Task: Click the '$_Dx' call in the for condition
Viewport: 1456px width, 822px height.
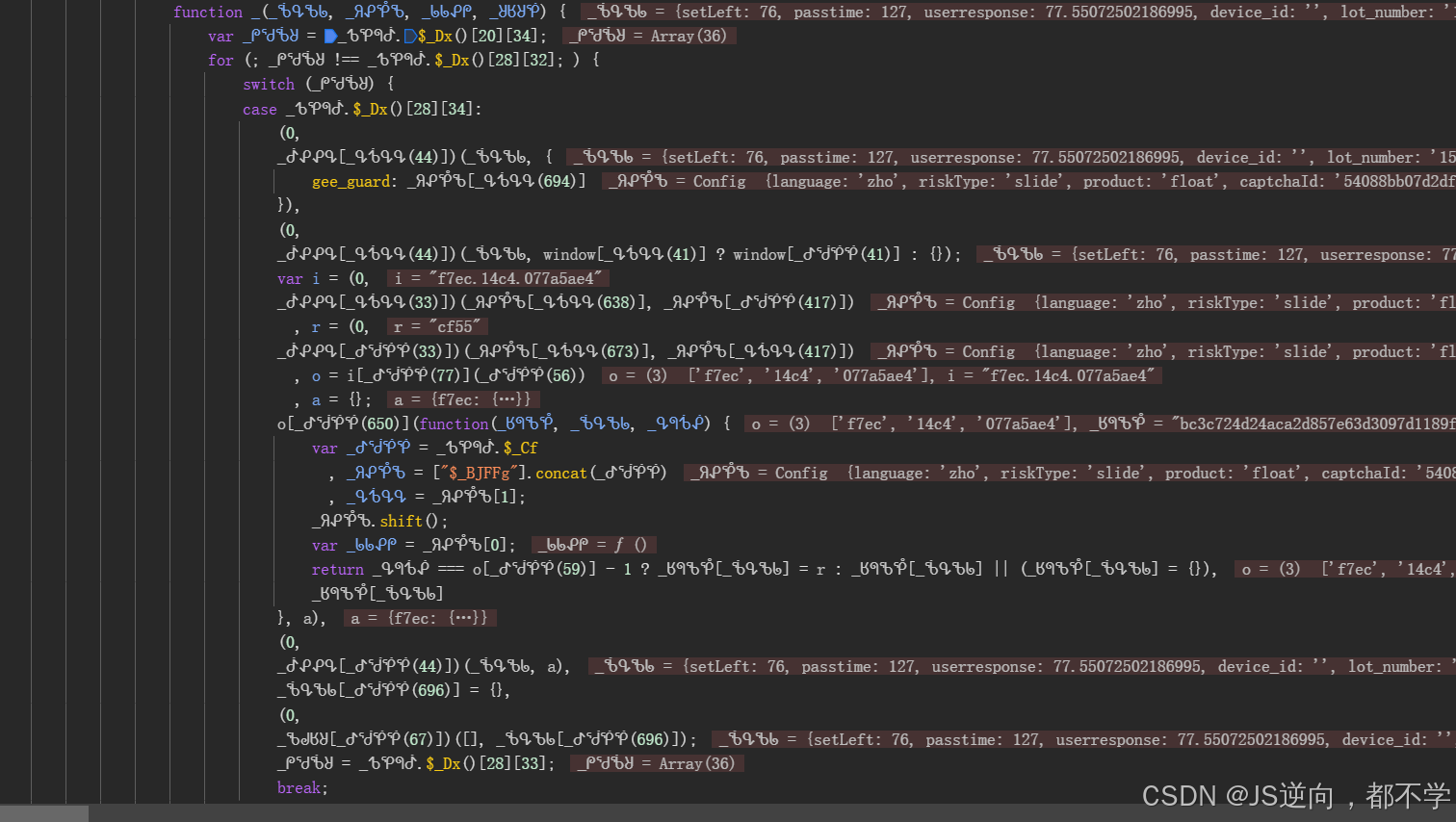Action: [452, 60]
